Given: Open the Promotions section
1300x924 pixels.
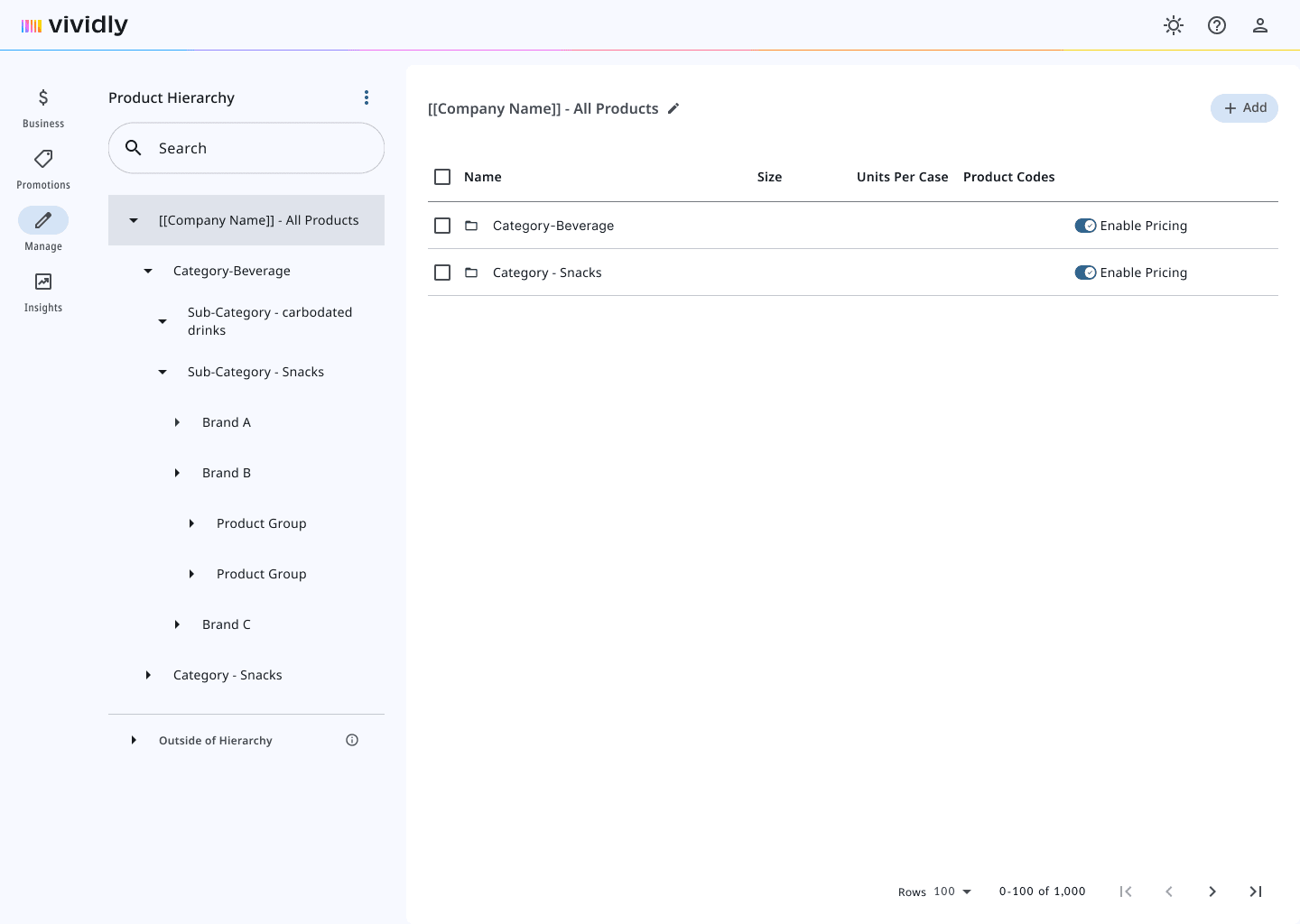Looking at the screenshot, I should [x=43, y=170].
